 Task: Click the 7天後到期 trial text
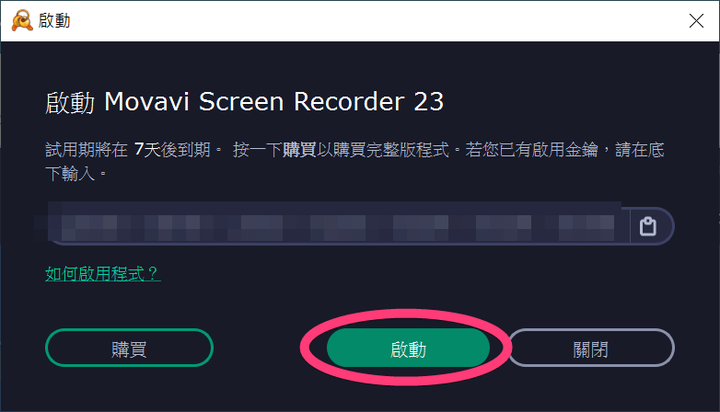pyautogui.click(x=172, y=150)
